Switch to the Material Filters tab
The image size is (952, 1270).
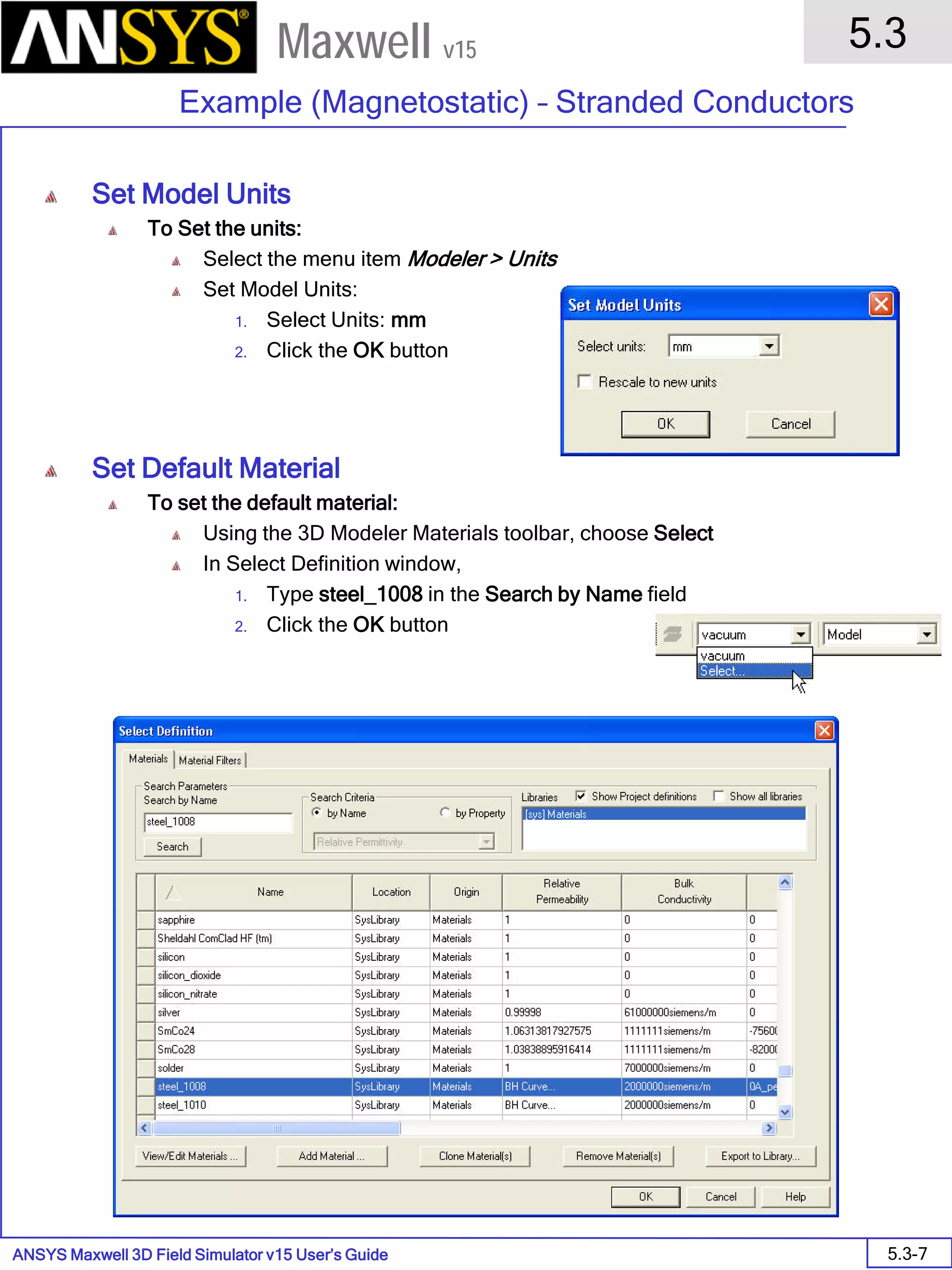210,760
